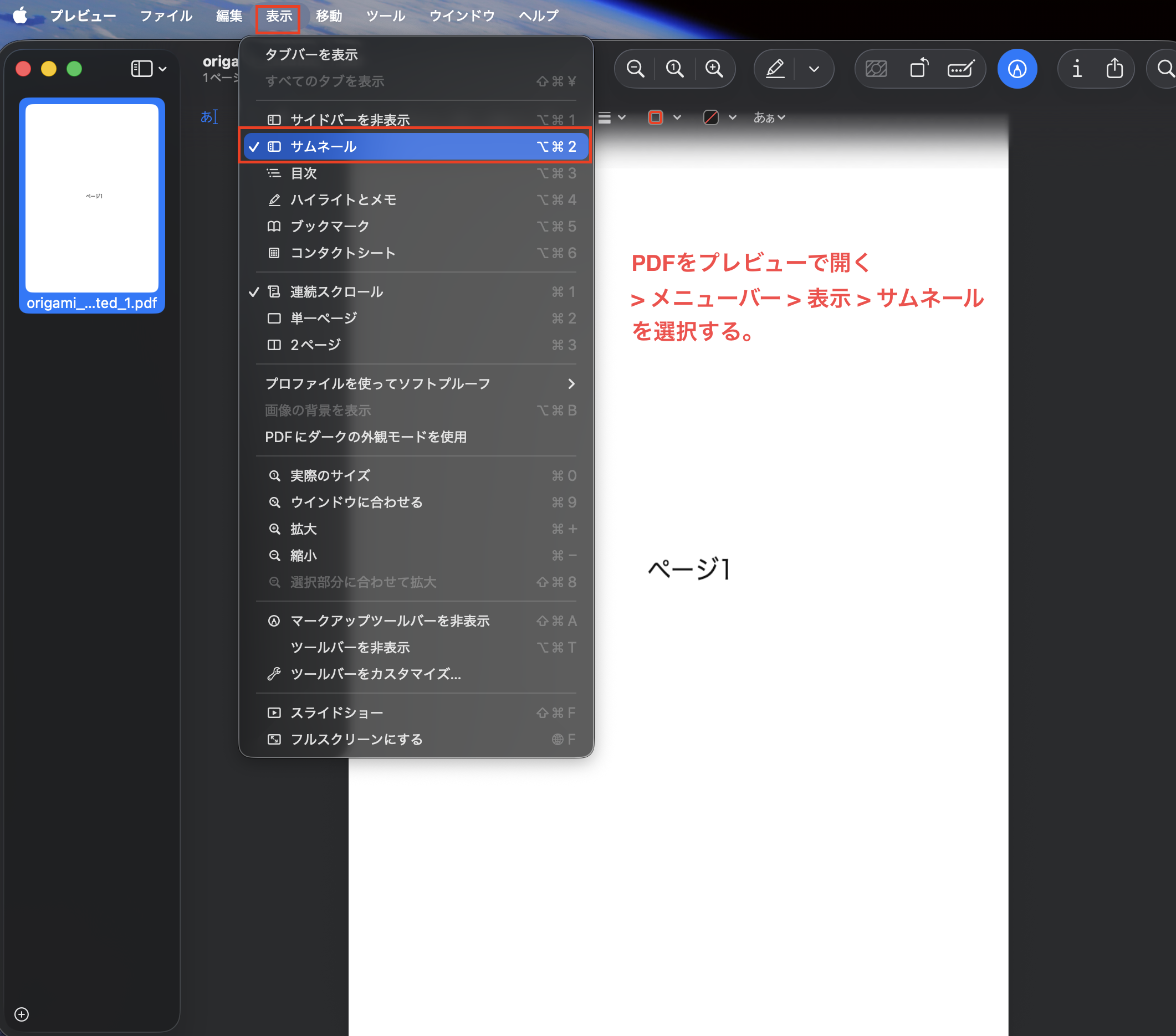Select the highlighter pen toolbar icon
1176x1036 pixels.
click(775, 69)
